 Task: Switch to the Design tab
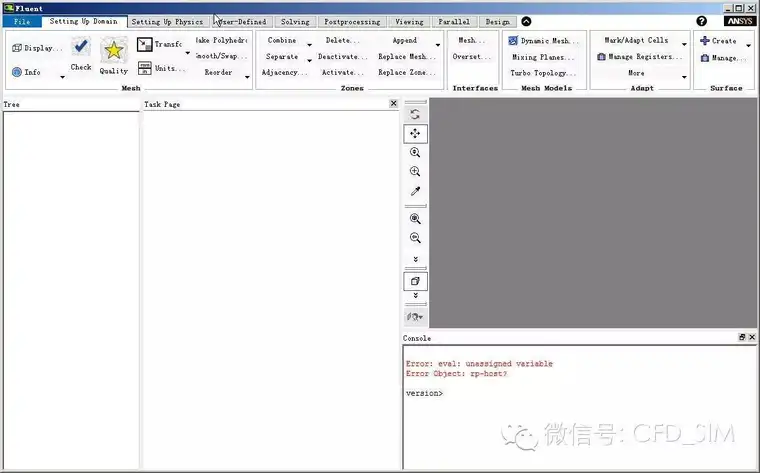click(x=498, y=22)
